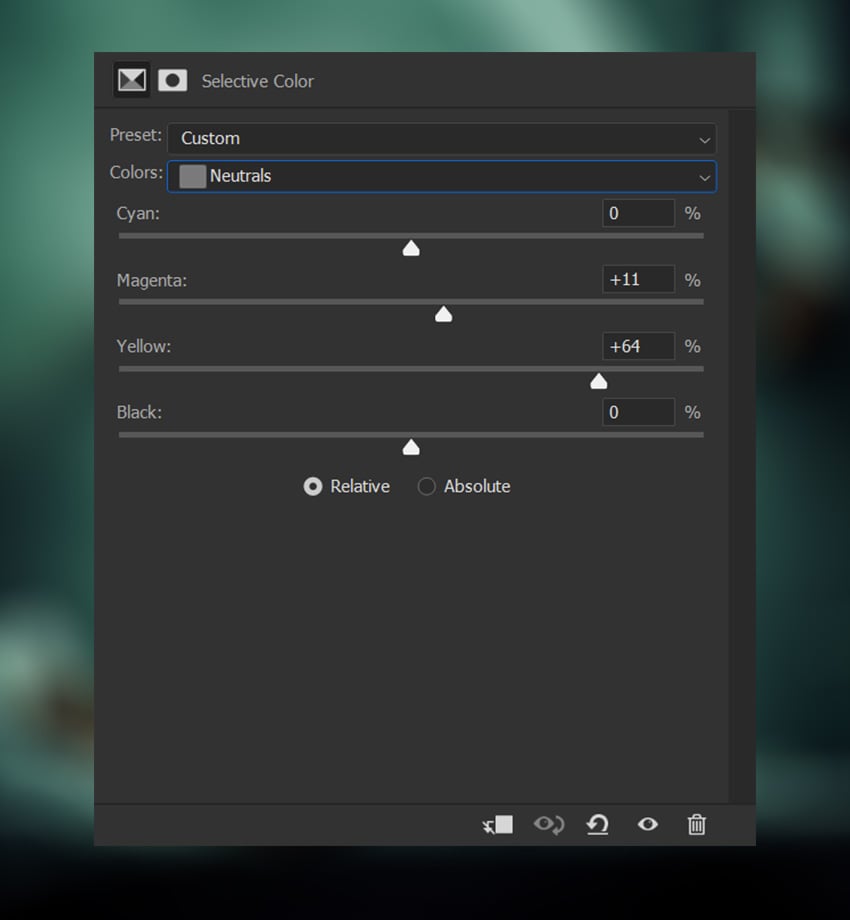The image size is (850, 920).
Task: Clip adjustment to layer below icon
Action: 497,824
